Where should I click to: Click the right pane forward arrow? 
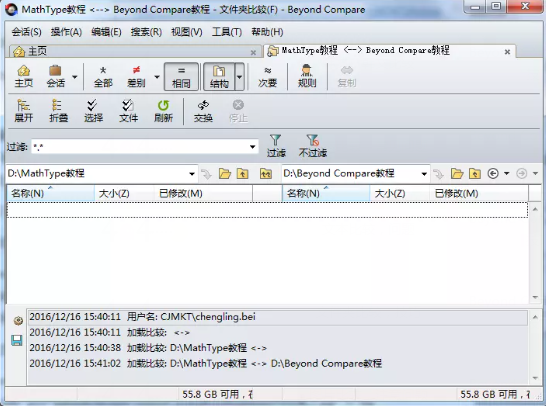(522, 173)
